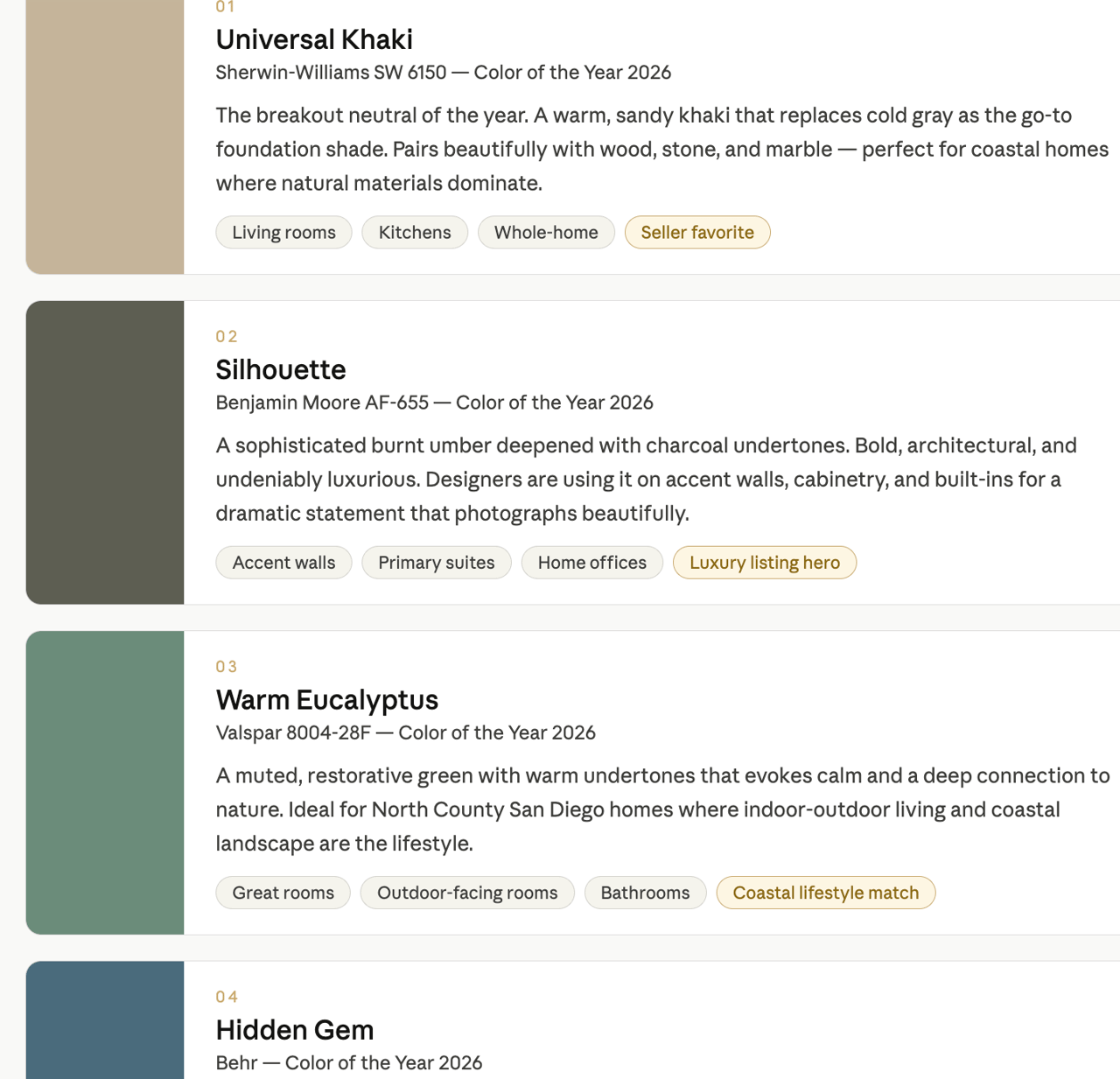1120x1079 pixels.
Task: Open the Universal Khaki color entry
Action: (314, 39)
